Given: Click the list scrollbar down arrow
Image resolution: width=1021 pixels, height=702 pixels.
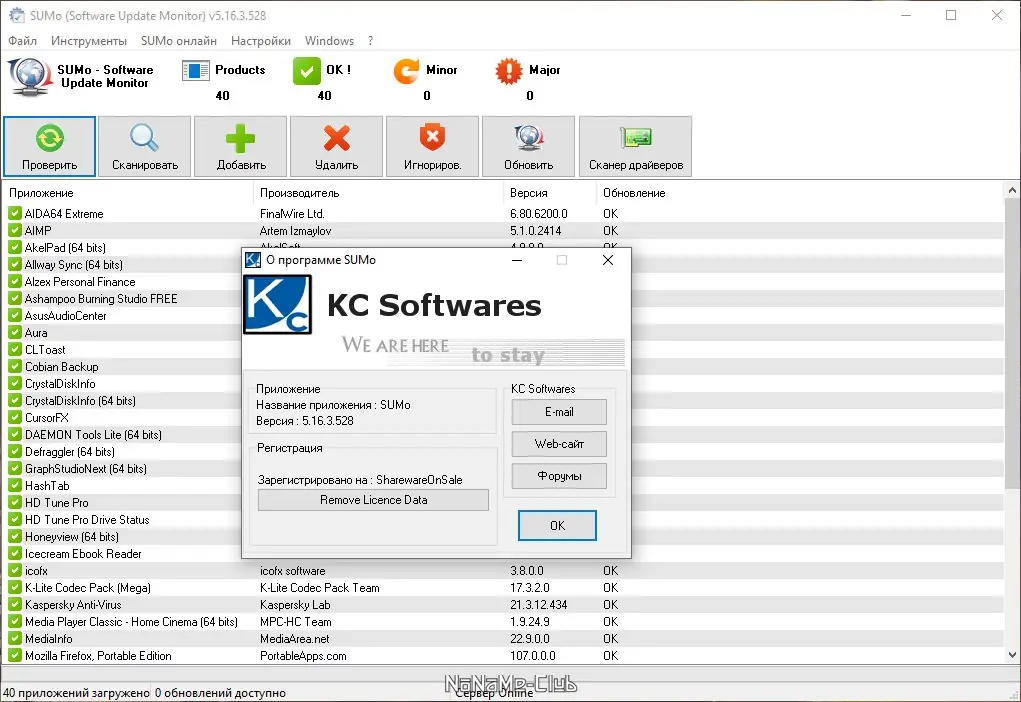Looking at the screenshot, I should pos(1012,655).
